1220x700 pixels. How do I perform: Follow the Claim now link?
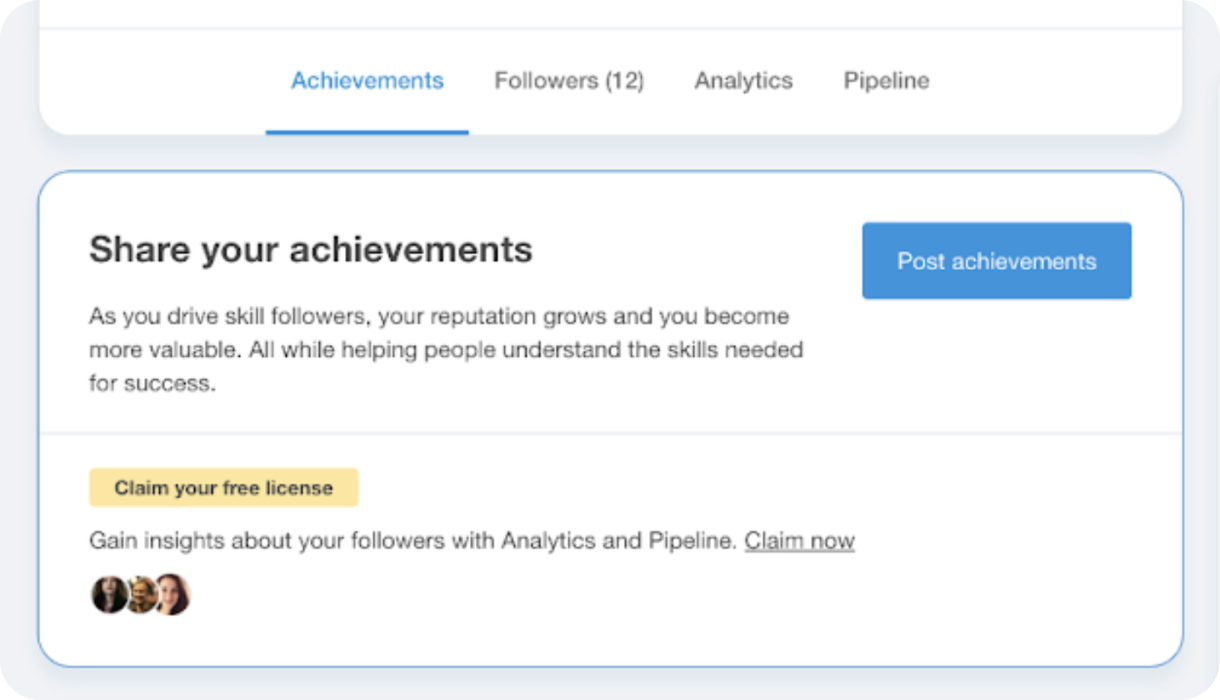click(x=799, y=541)
